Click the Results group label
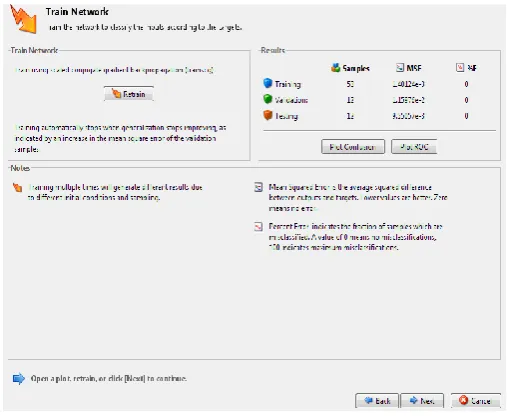This screenshot has width=507, height=416. pos(273,50)
